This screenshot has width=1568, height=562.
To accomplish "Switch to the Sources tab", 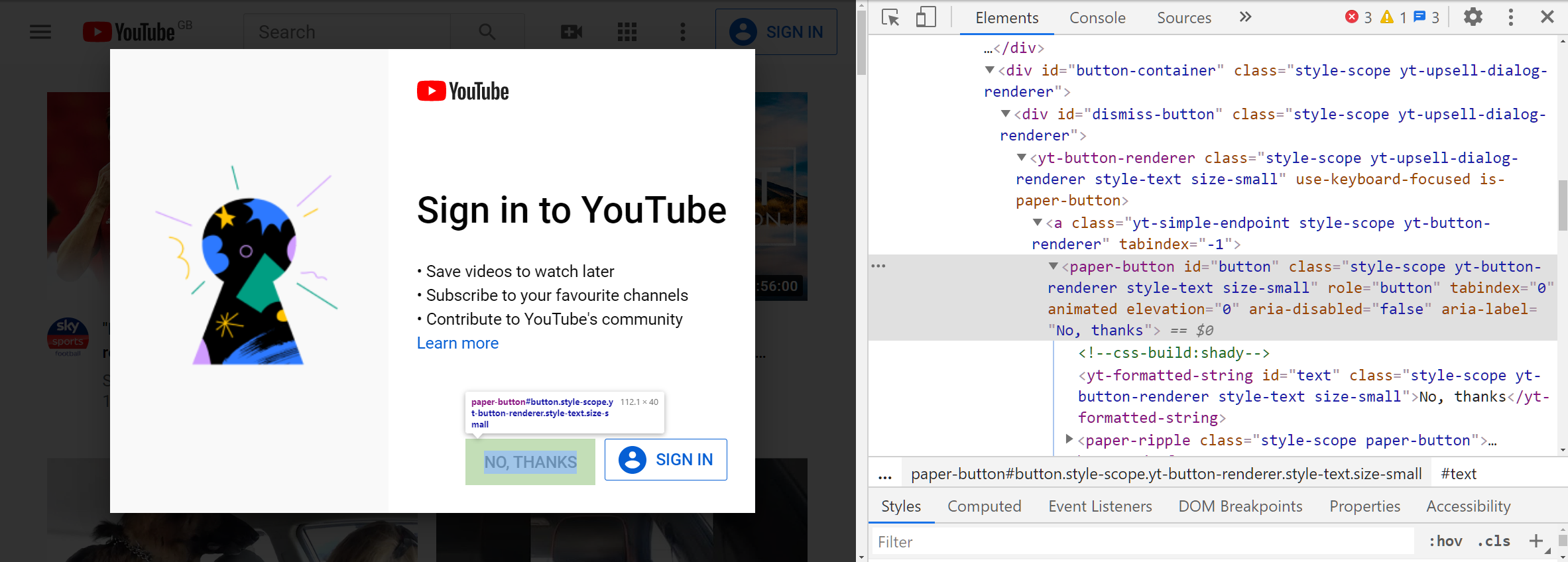I will [1184, 18].
